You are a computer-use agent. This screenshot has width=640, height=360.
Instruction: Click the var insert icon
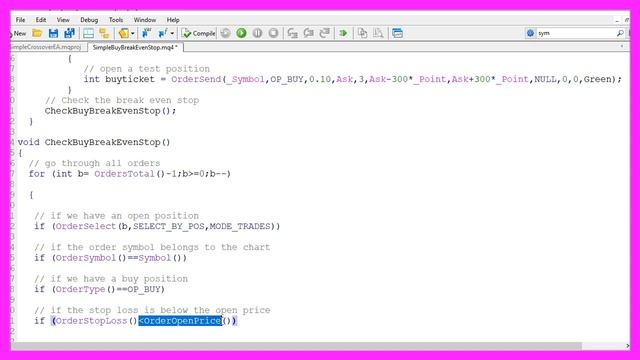coord(146,33)
